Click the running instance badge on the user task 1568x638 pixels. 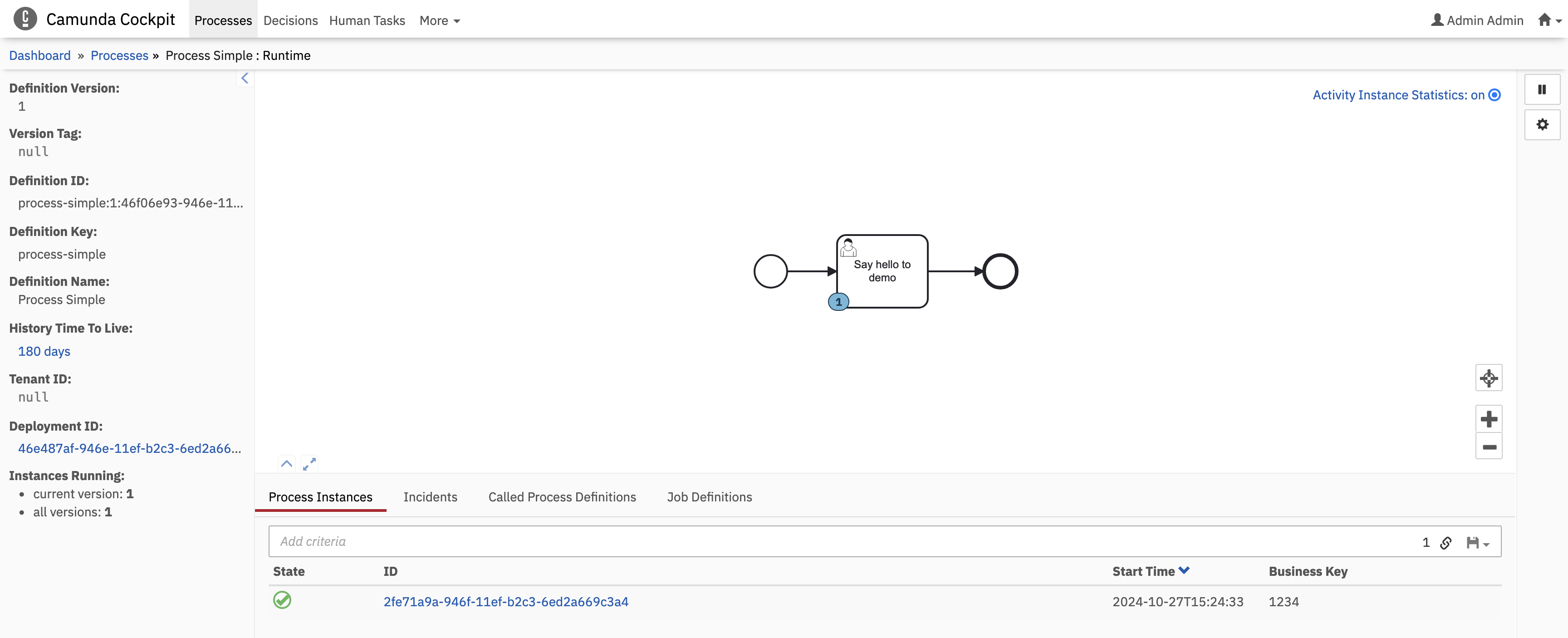point(838,302)
